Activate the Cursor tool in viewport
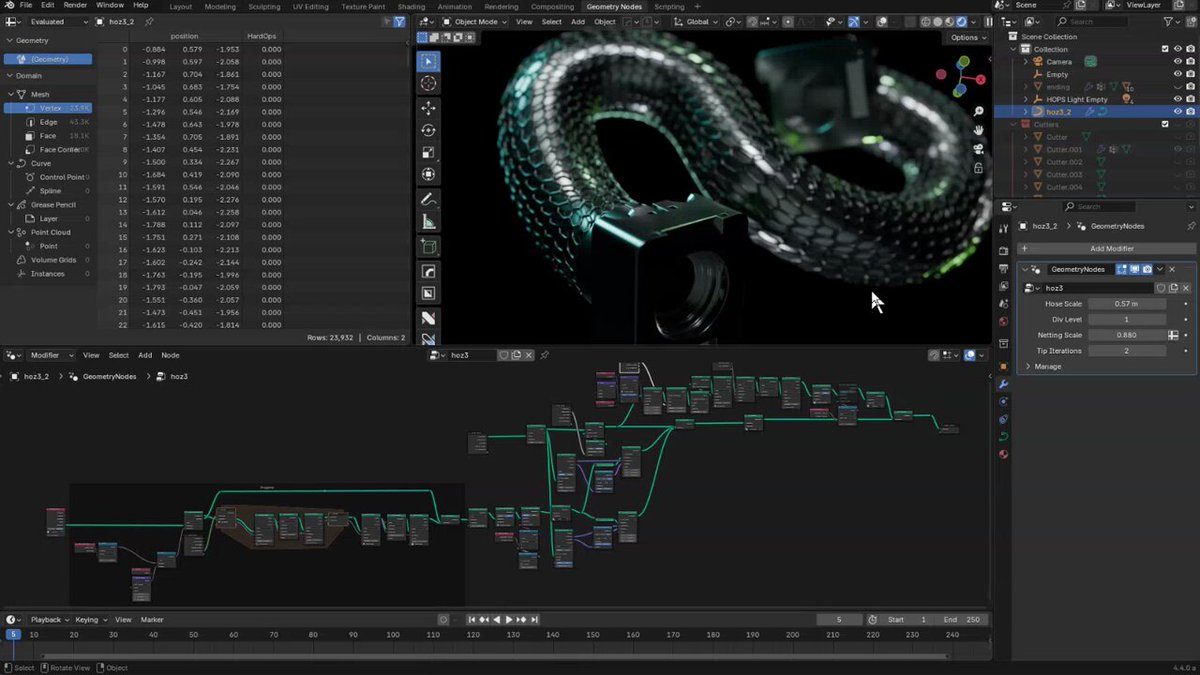Viewport: 1200px width, 675px height. point(428,84)
